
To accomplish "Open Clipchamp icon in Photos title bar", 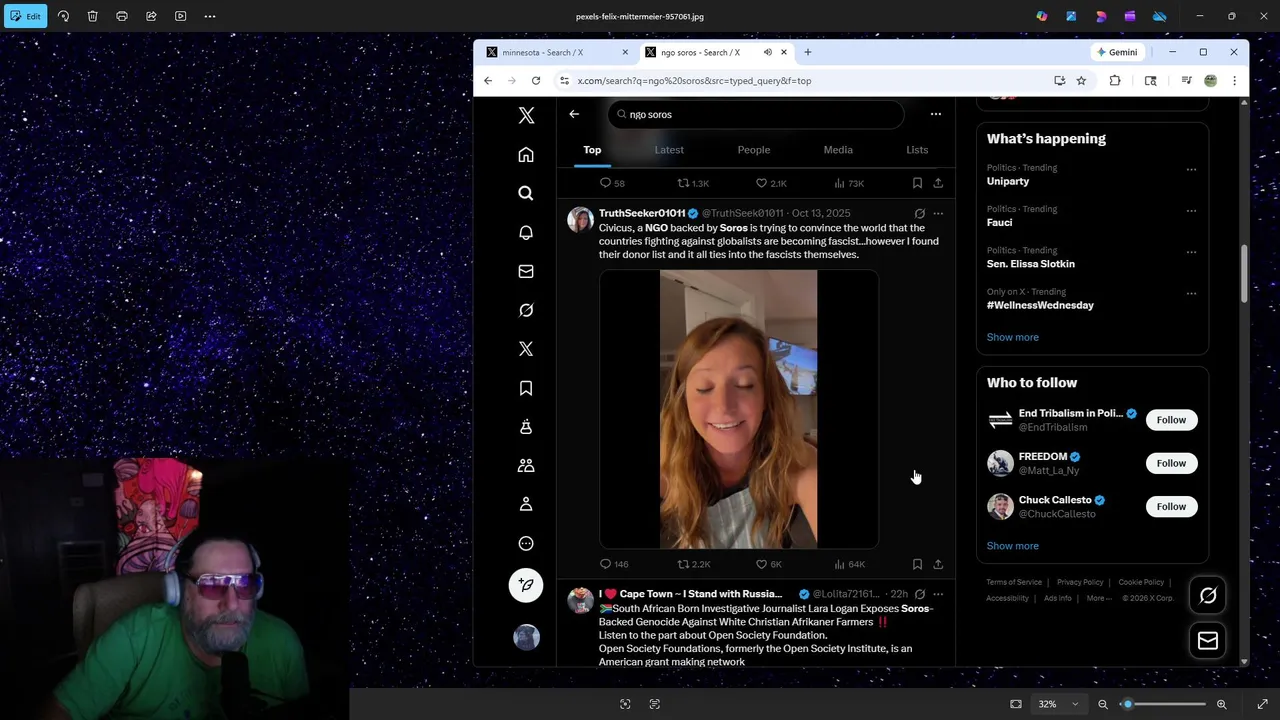I will (1130, 16).
